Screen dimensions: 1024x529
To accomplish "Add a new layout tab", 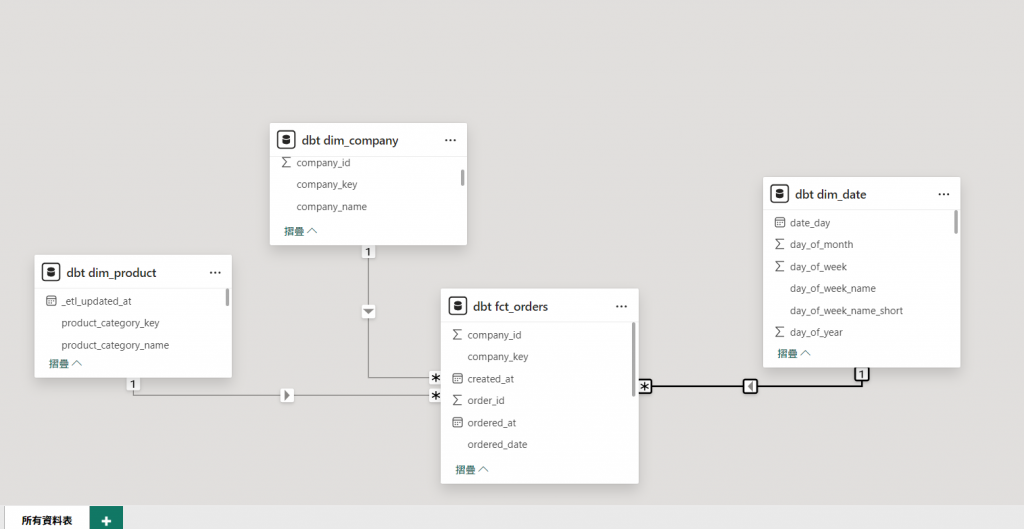I will tap(106, 520).
